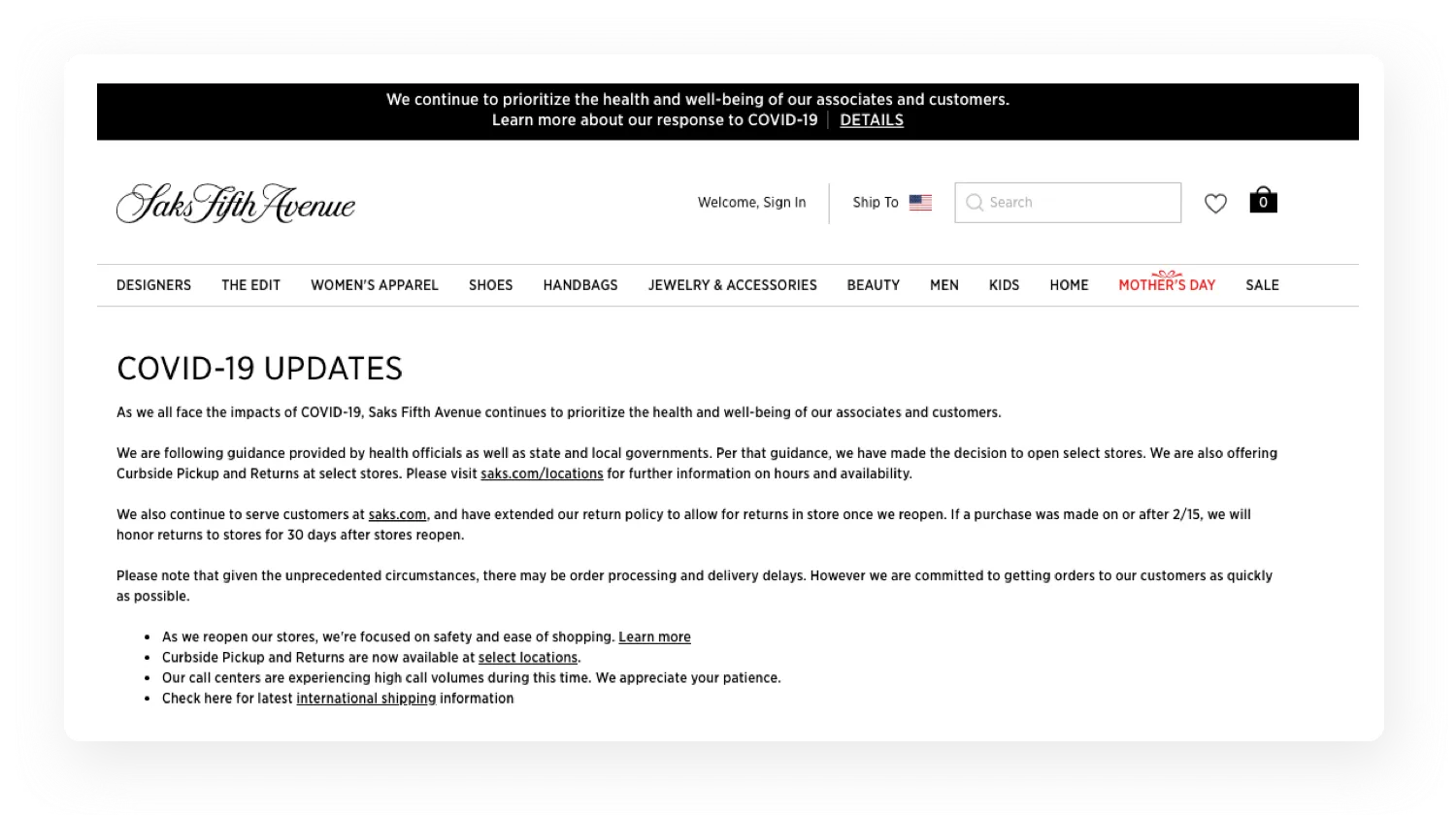The height and width of the screenshot is (815, 1456).
Task: Open the wishlist heart icon
Action: [x=1215, y=203]
